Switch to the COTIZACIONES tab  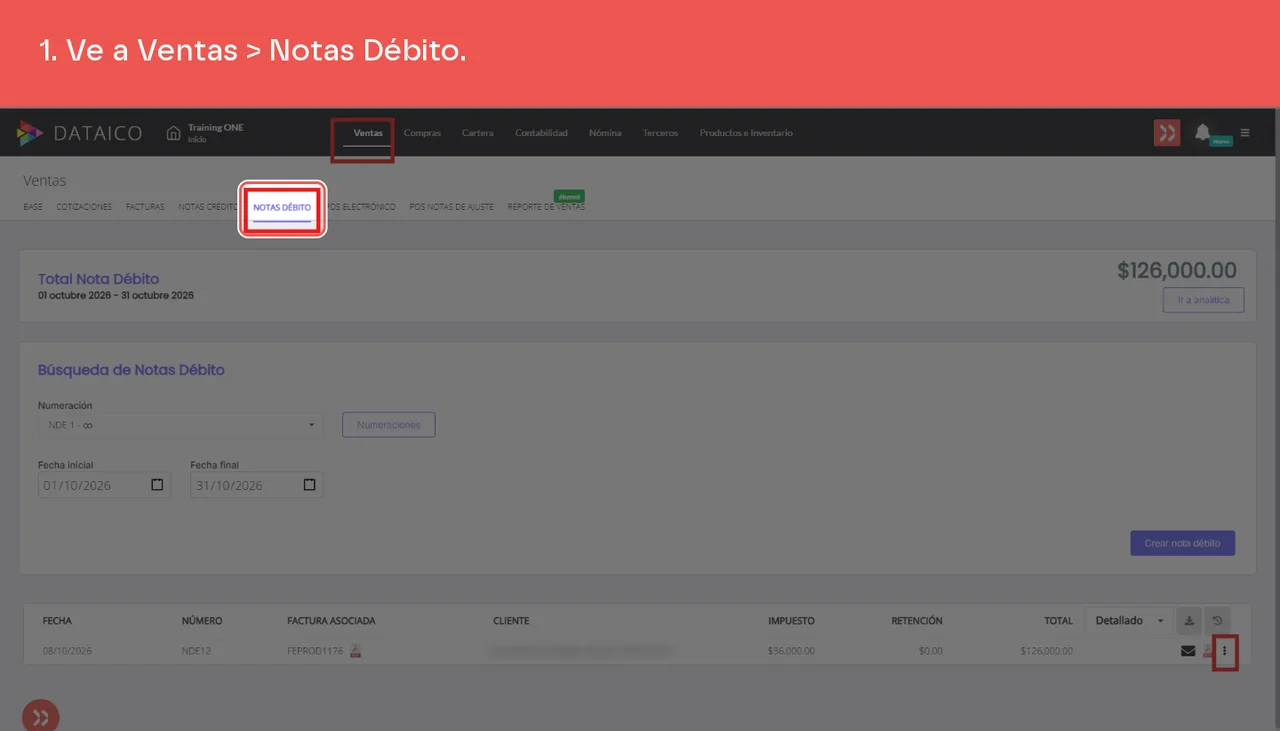pos(84,207)
